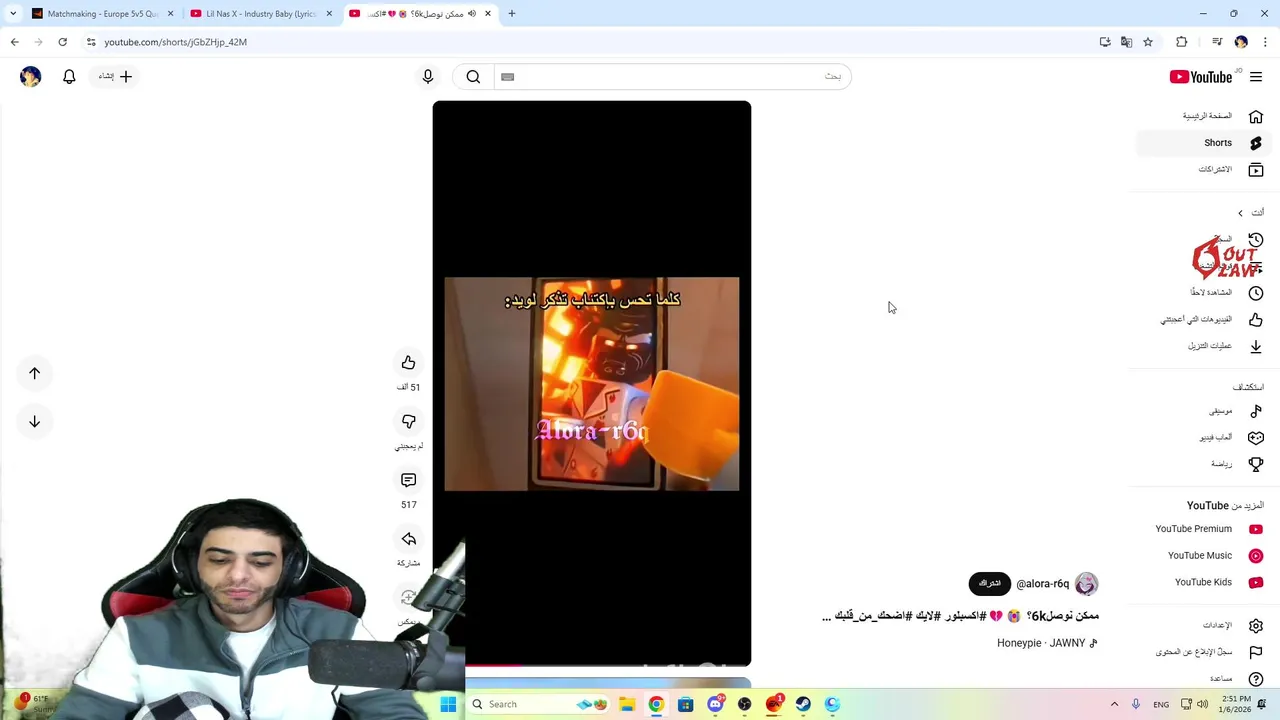The height and width of the screenshot is (720, 1280).
Task: View site information icon in address bar
Action: coord(90,42)
